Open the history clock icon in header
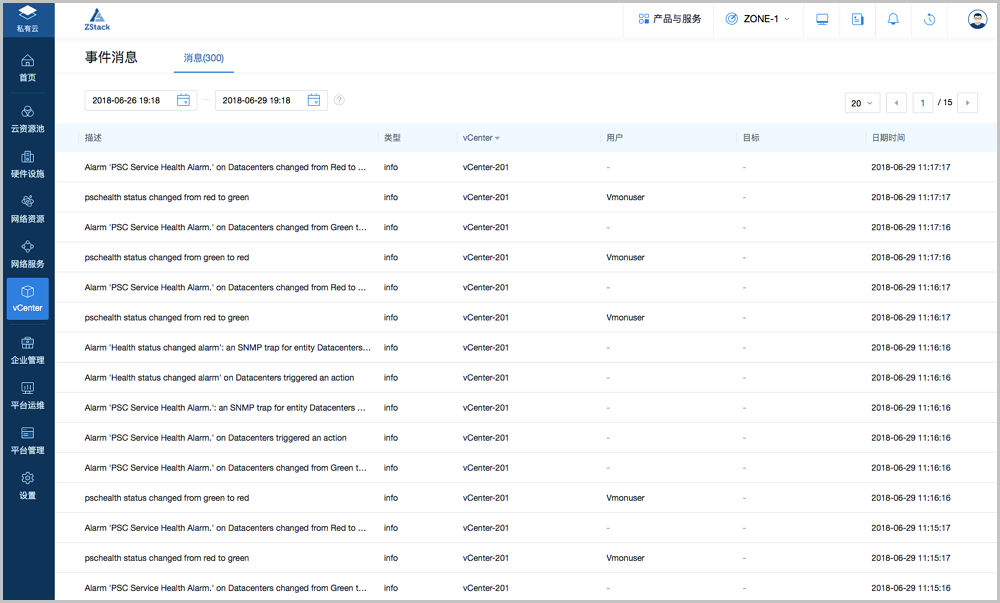Image resolution: width=1000 pixels, height=603 pixels. coord(929,19)
